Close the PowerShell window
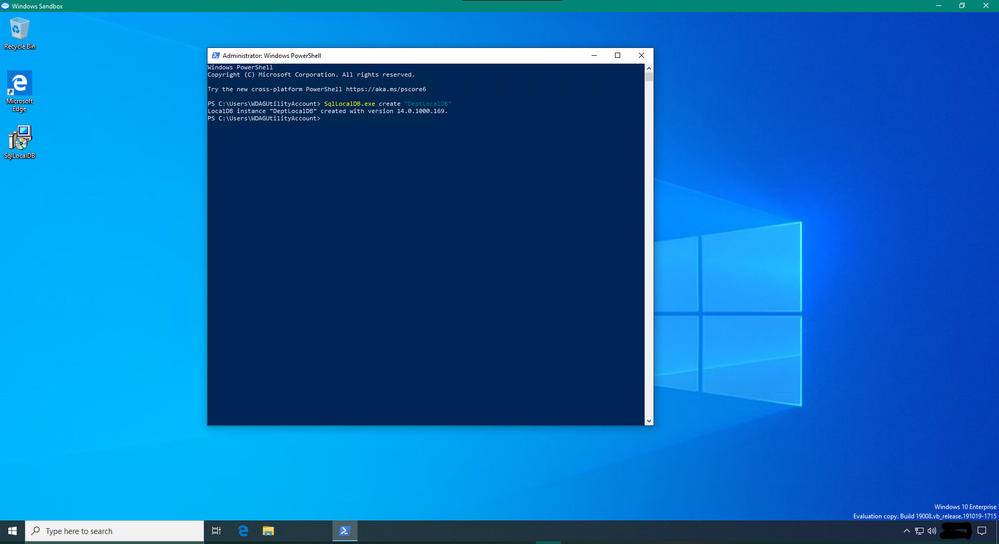Screen dimensions: 999x544 pos(642,55)
